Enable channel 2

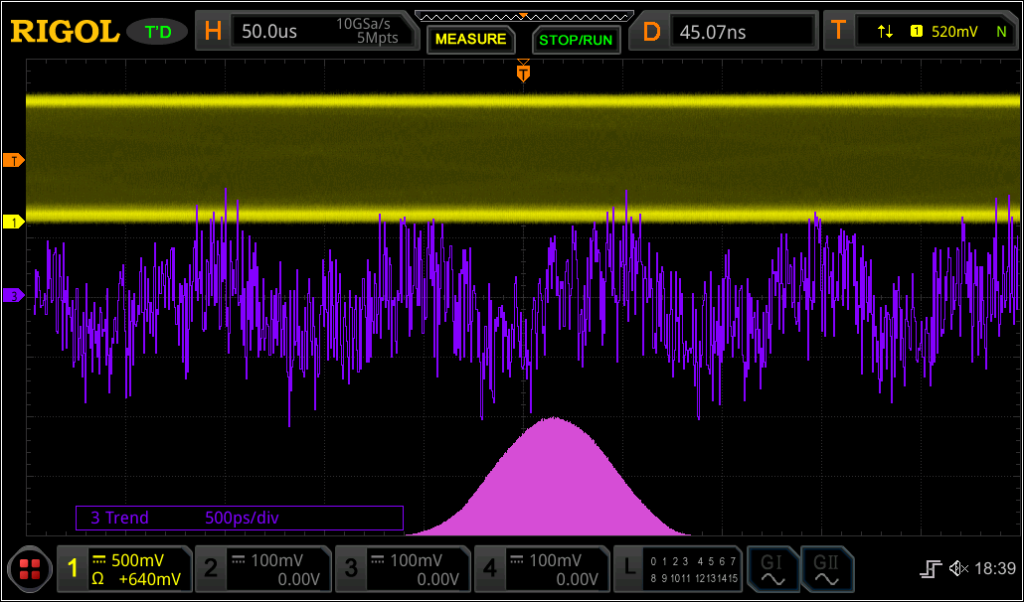coord(262,569)
